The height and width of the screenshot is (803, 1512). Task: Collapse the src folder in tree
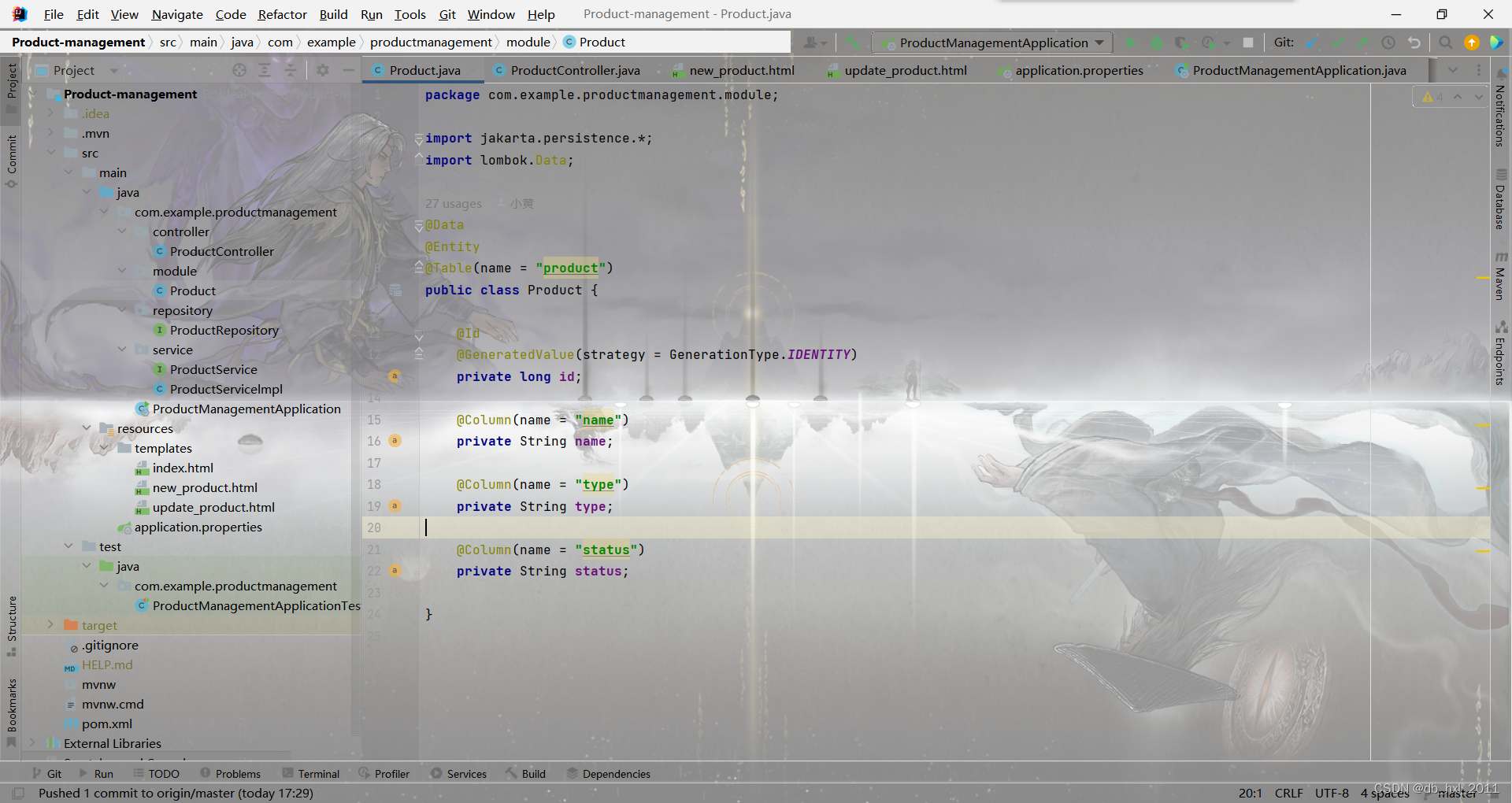pos(51,153)
